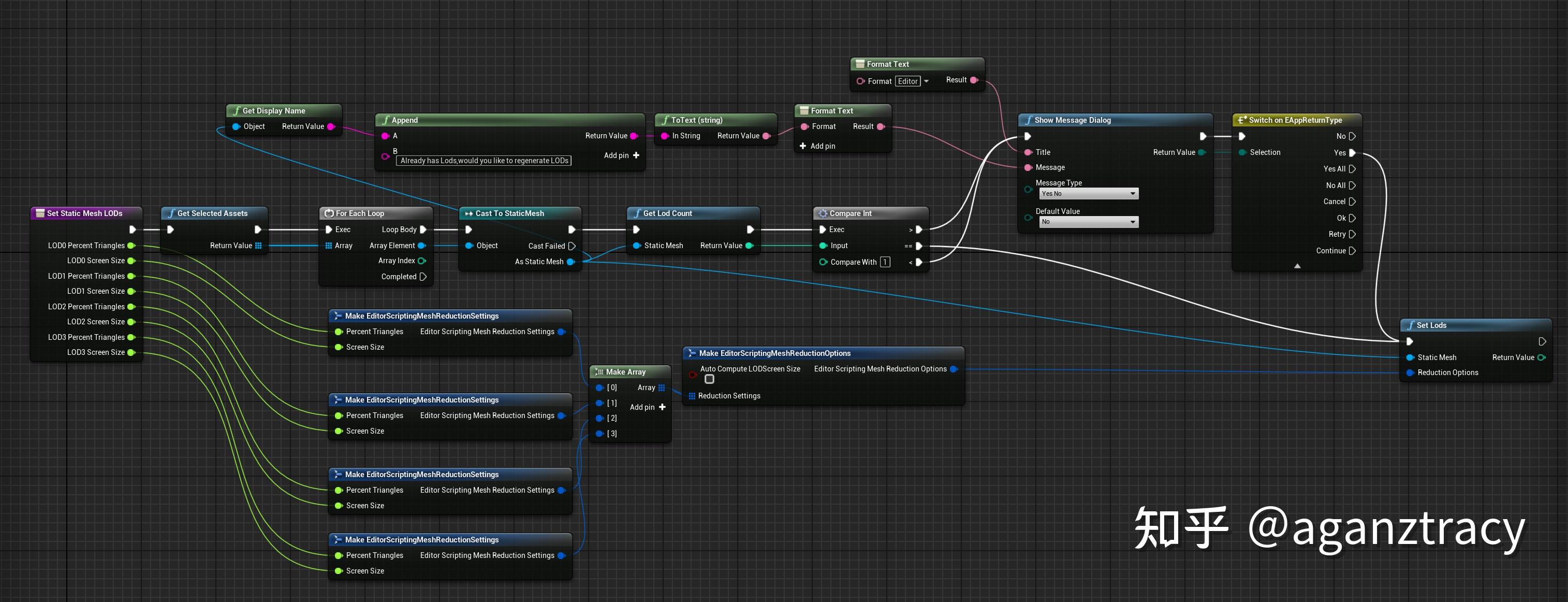Viewport: 1568px width, 602px height.
Task: Click the Format Editor text box
Action: click(907, 81)
